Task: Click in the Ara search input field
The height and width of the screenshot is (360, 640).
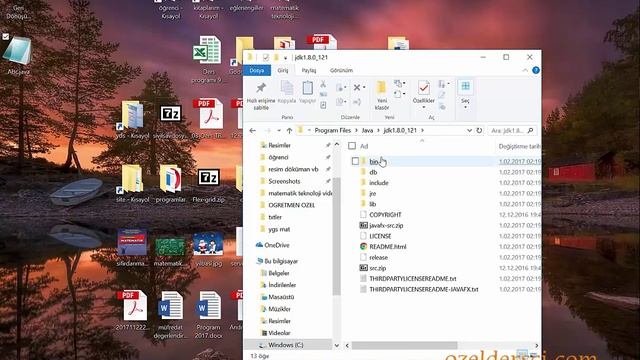Action: coord(508,131)
